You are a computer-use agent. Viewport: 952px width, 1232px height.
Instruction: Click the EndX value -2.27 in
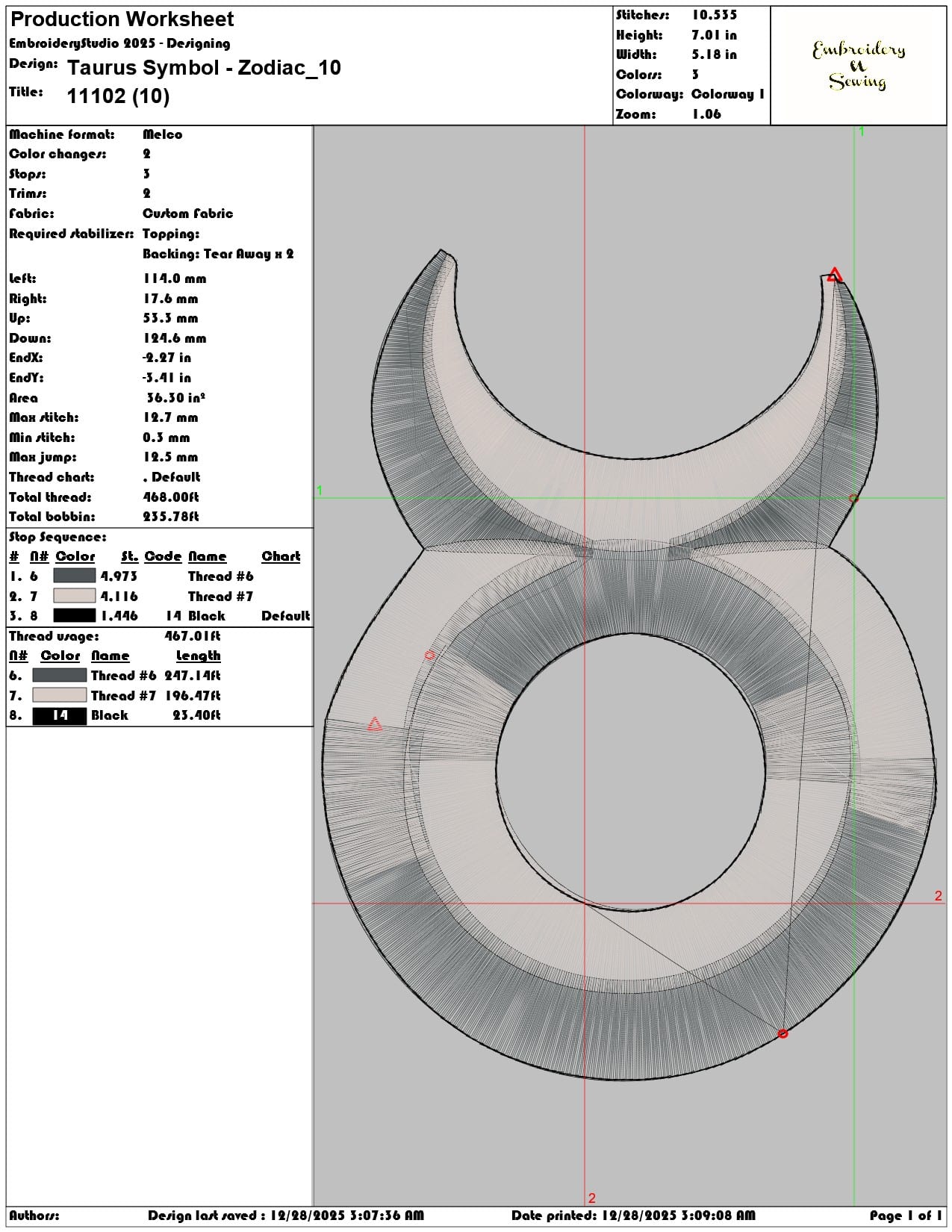(x=167, y=358)
